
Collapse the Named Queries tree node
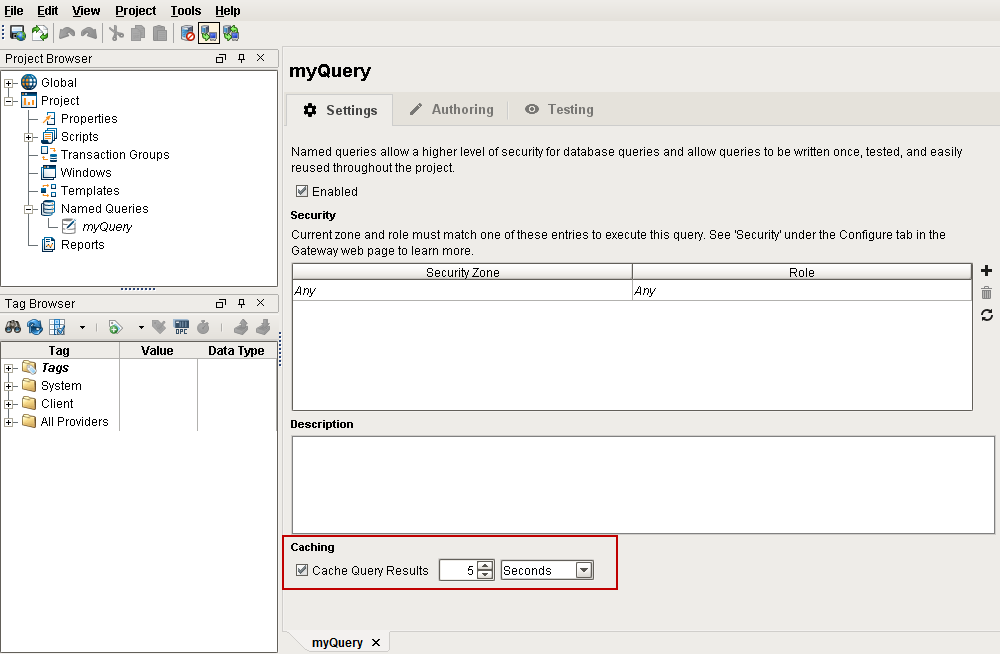click(29, 209)
